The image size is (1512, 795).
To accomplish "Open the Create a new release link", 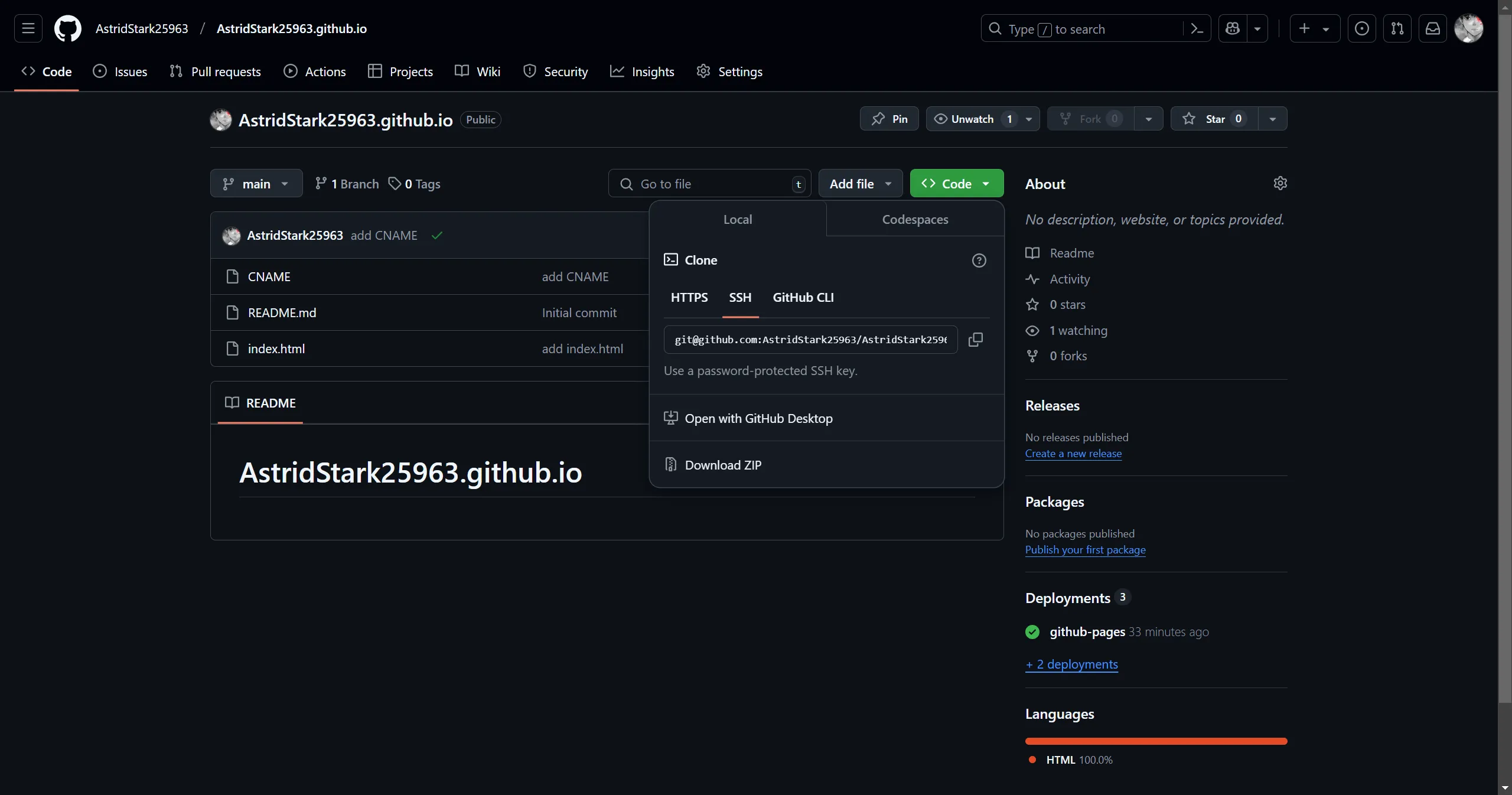I will pos(1072,453).
